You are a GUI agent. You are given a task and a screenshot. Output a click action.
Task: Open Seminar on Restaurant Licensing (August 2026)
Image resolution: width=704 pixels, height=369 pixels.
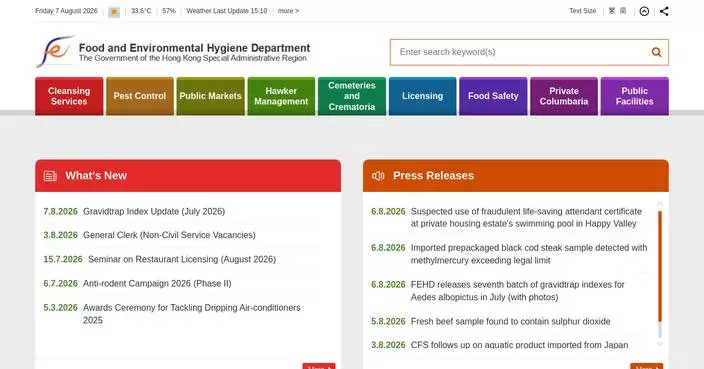tap(182, 259)
